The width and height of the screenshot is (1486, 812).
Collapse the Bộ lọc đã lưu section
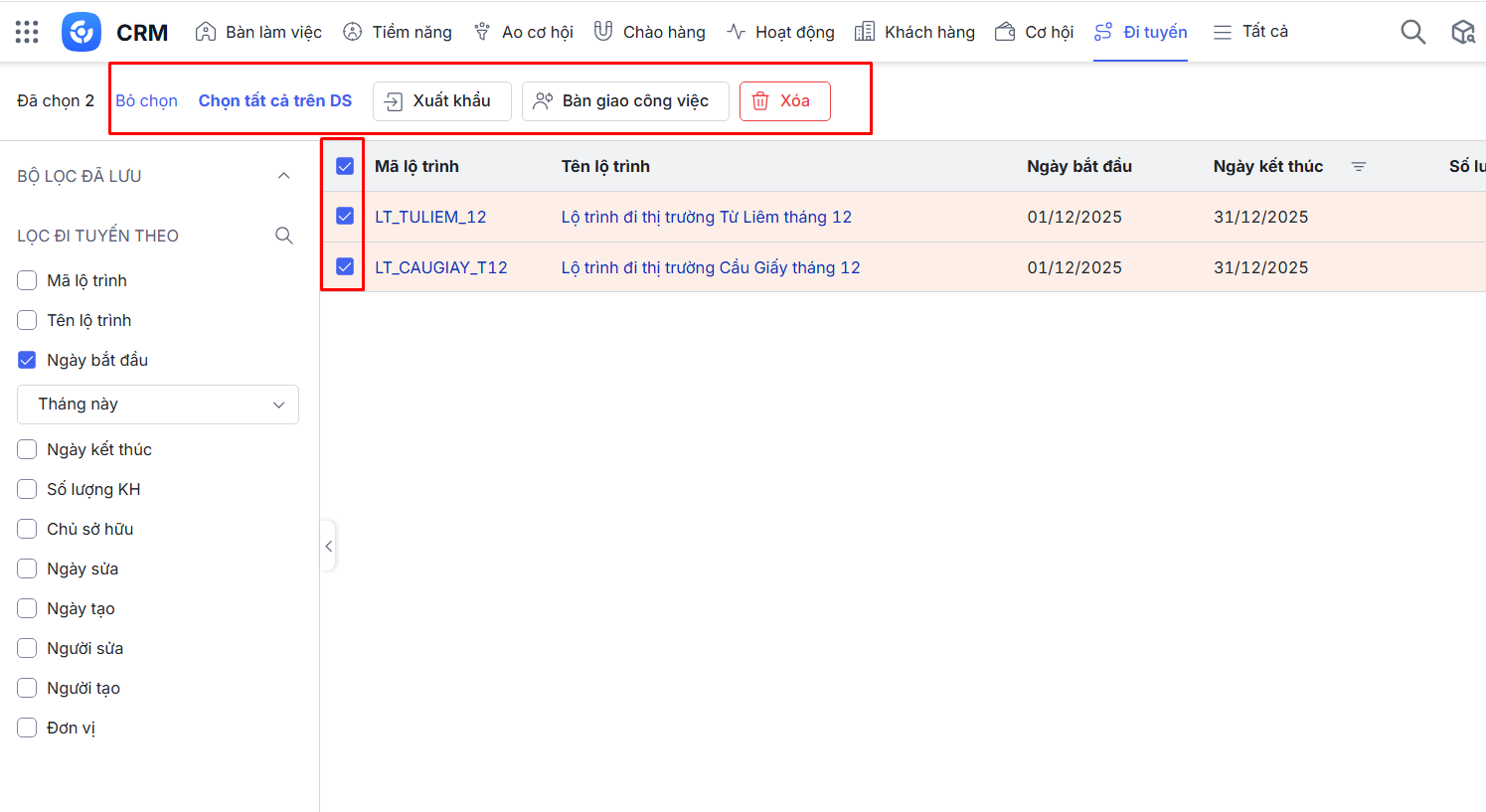(284, 176)
